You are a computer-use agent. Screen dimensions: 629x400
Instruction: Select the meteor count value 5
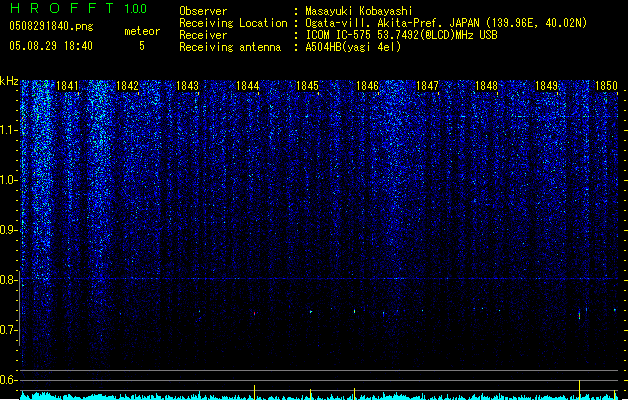tap(142, 46)
